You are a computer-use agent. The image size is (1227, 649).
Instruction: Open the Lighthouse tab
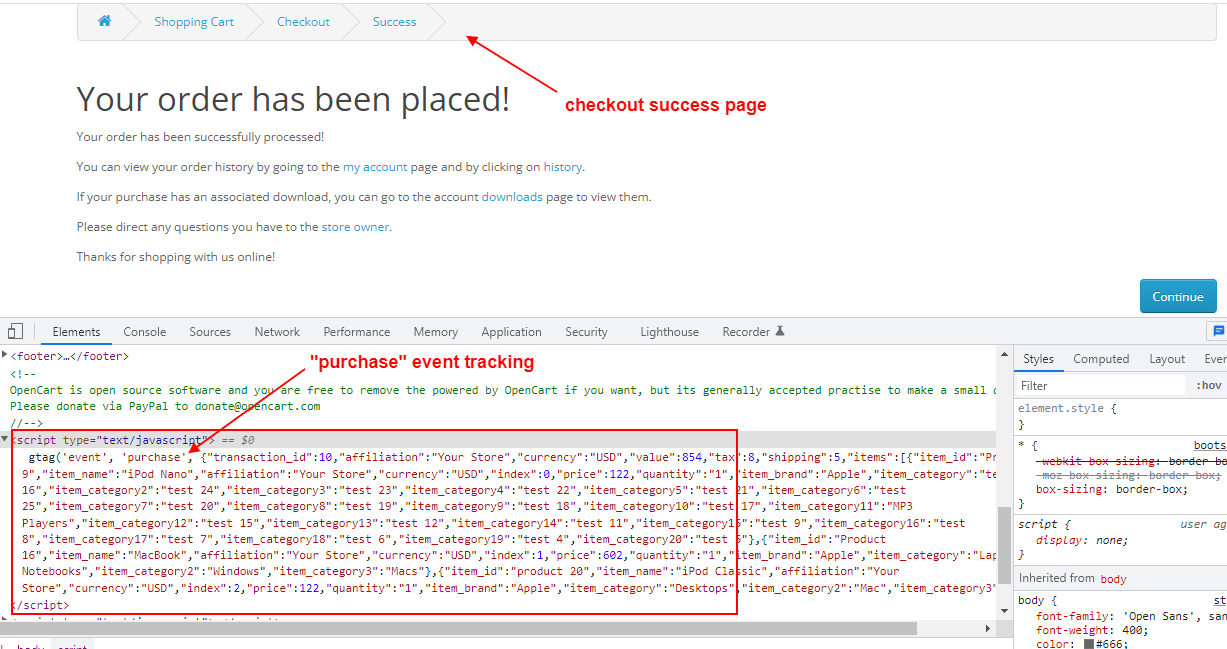tap(670, 332)
